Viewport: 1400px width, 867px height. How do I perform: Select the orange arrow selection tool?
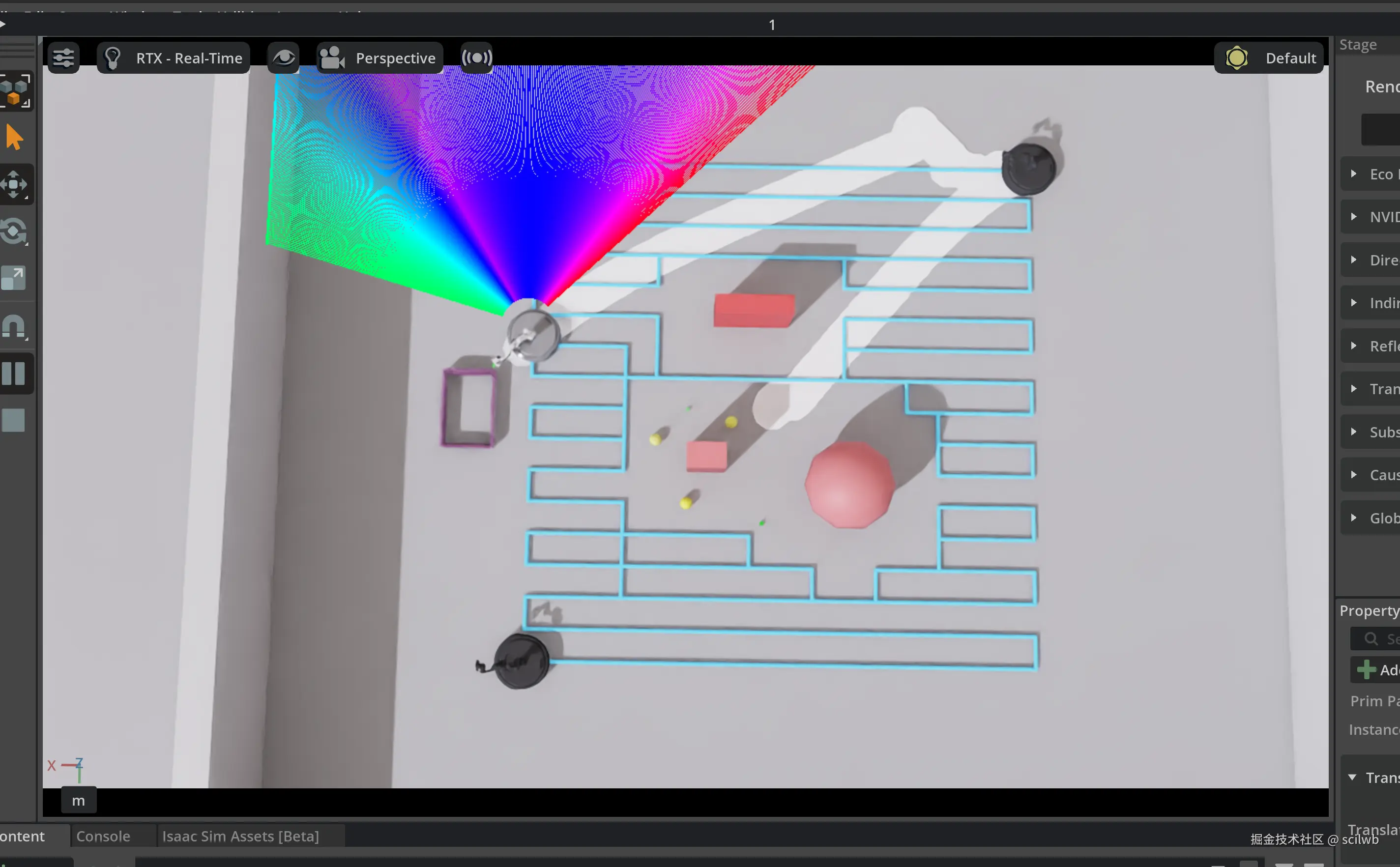click(14, 138)
